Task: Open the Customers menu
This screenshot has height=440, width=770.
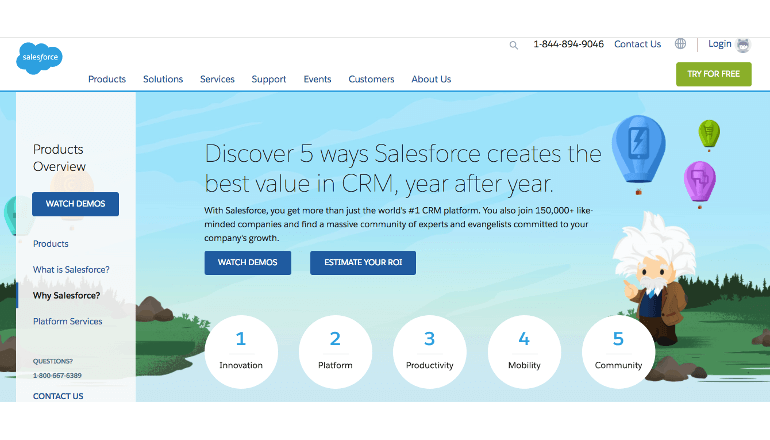Action: (x=371, y=79)
